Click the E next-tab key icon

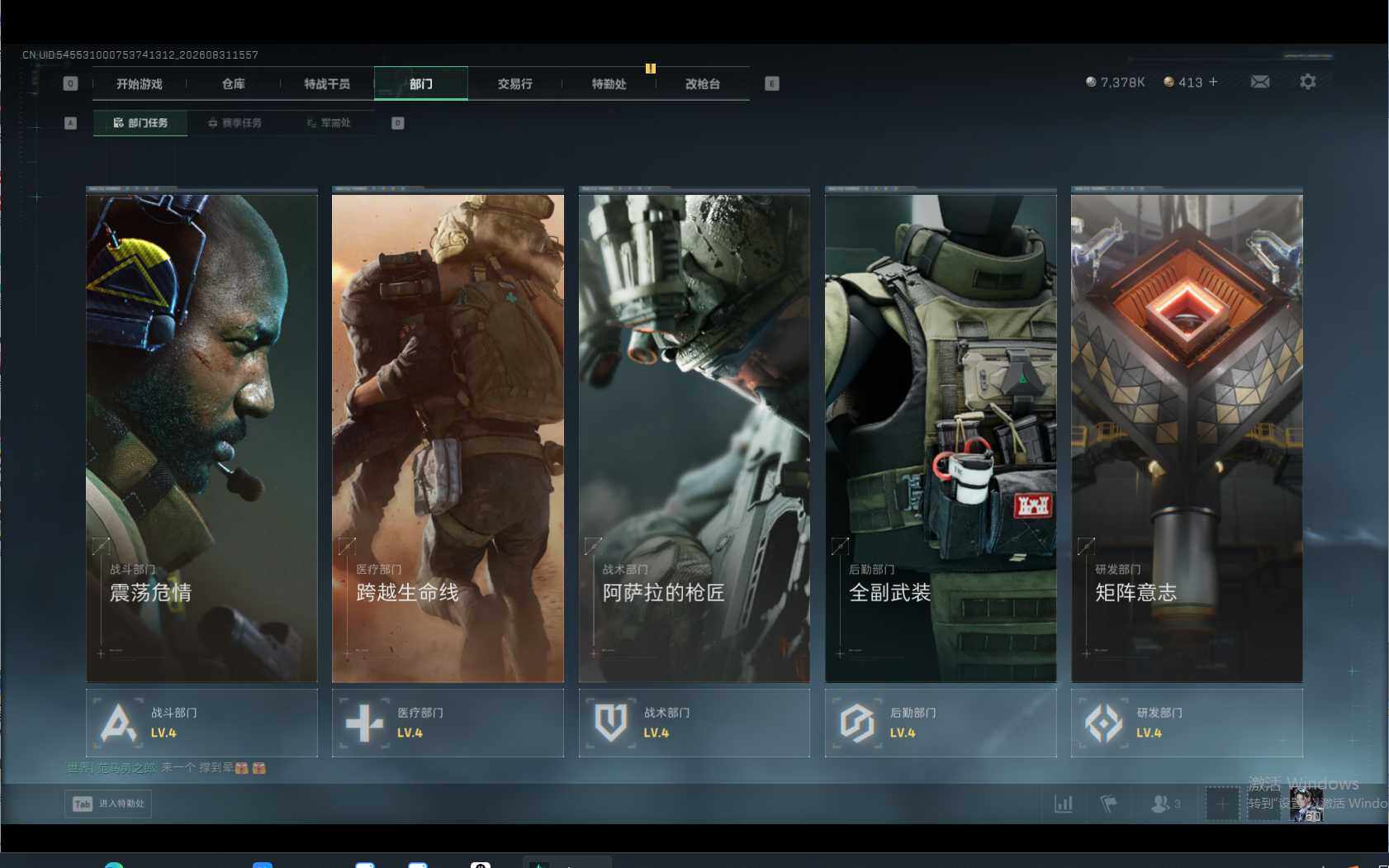point(772,83)
